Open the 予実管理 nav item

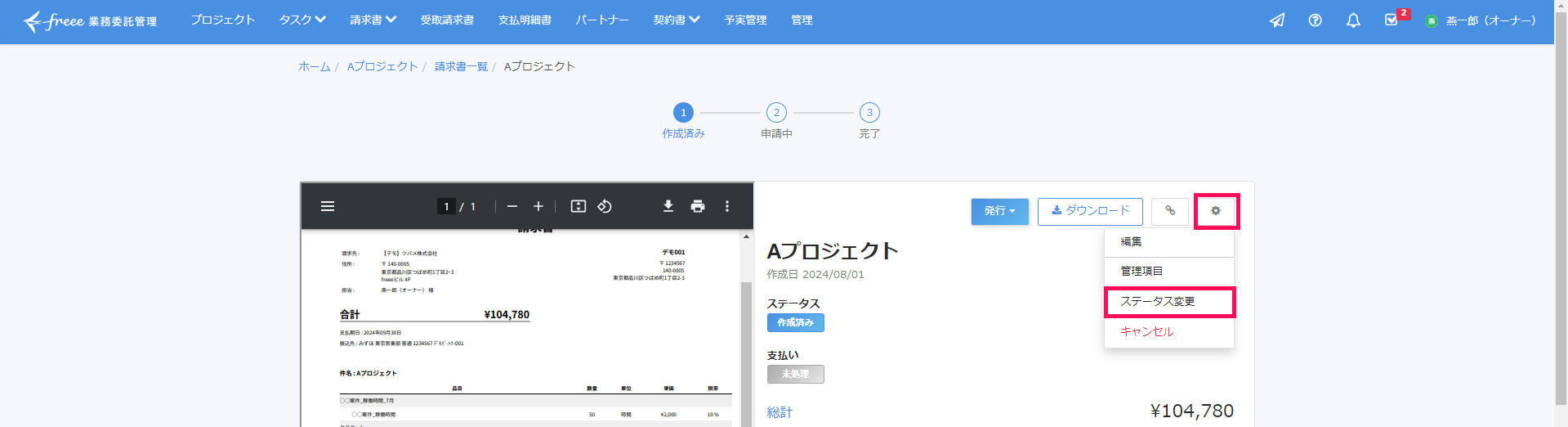coord(745,20)
